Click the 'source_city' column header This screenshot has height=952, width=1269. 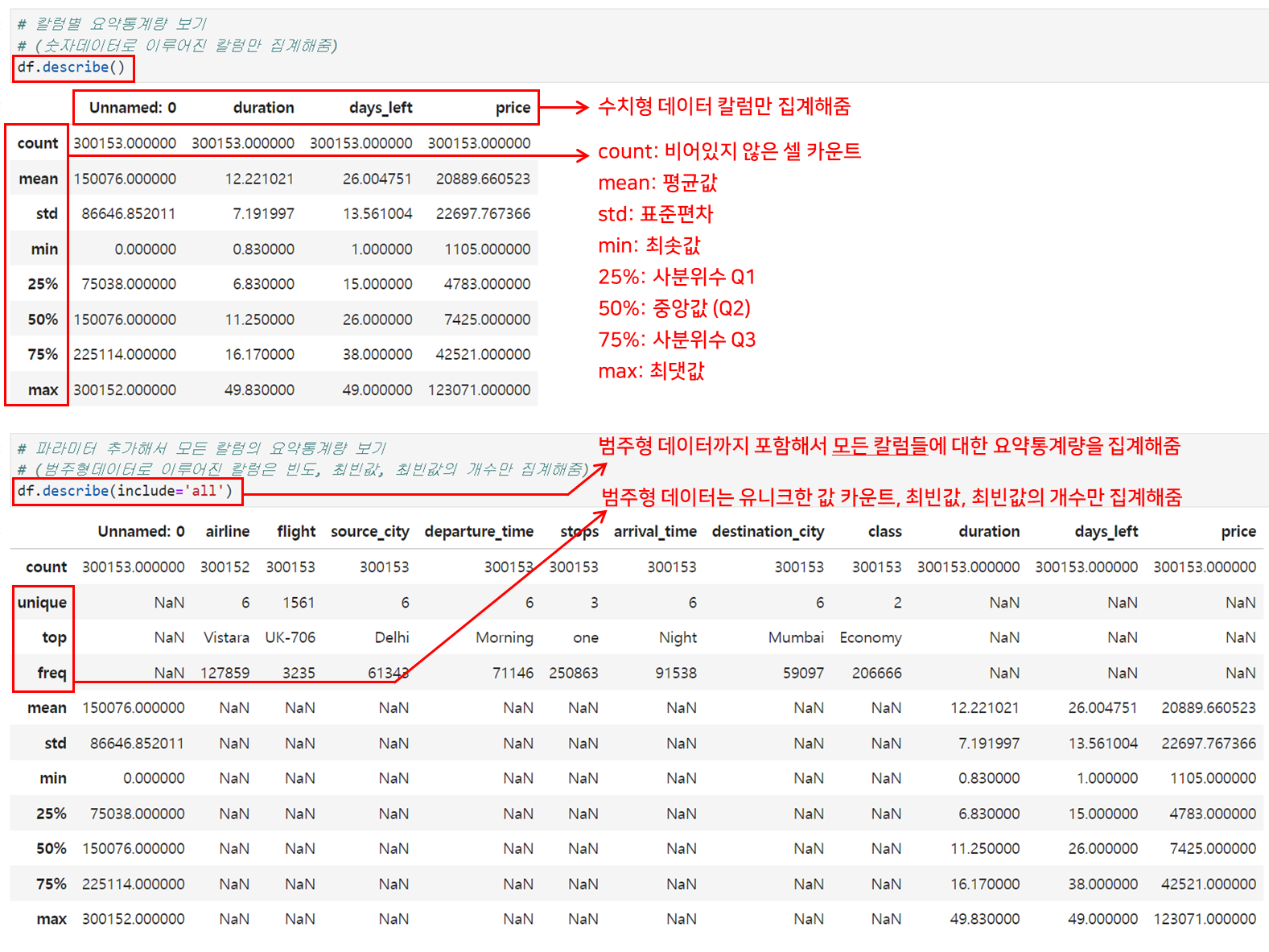369,532
